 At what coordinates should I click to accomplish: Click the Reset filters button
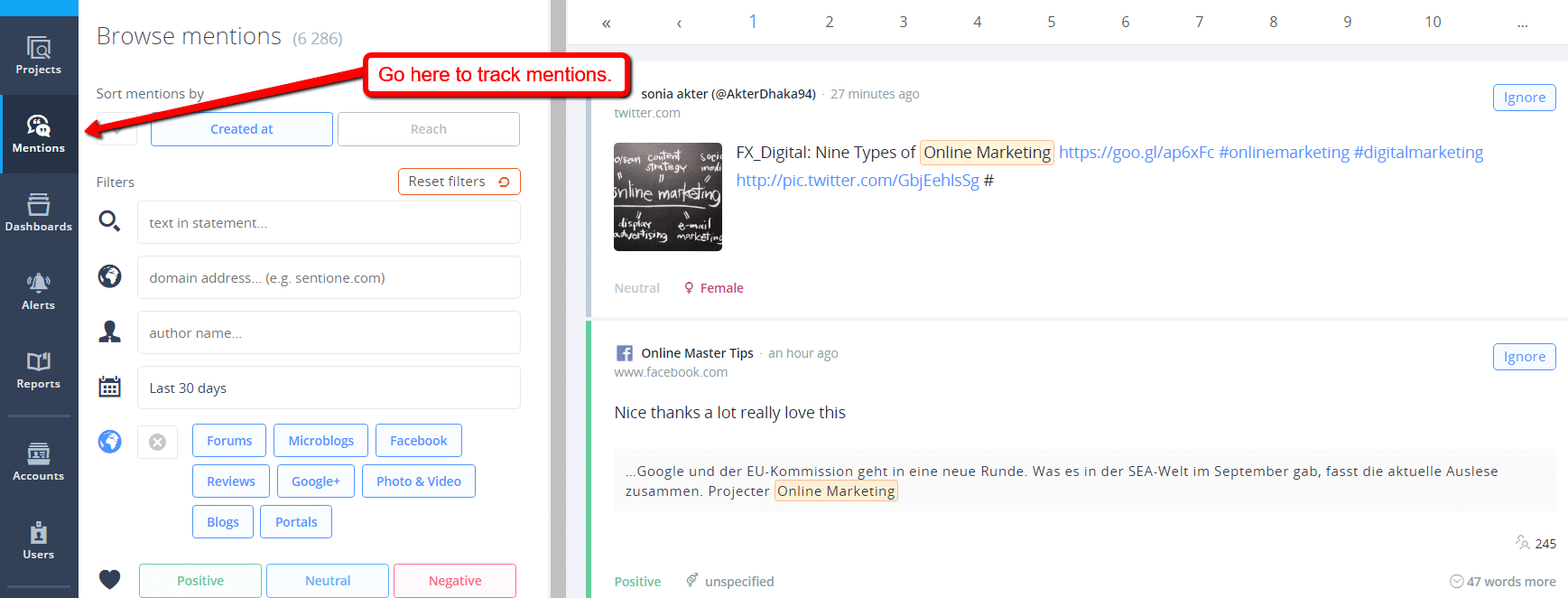(x=459, y=182)
